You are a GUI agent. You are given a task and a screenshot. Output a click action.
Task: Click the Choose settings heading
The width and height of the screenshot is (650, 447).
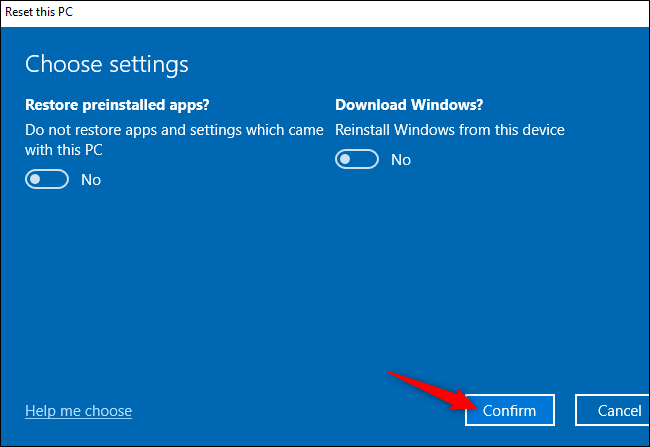click(x=106, y=65)
